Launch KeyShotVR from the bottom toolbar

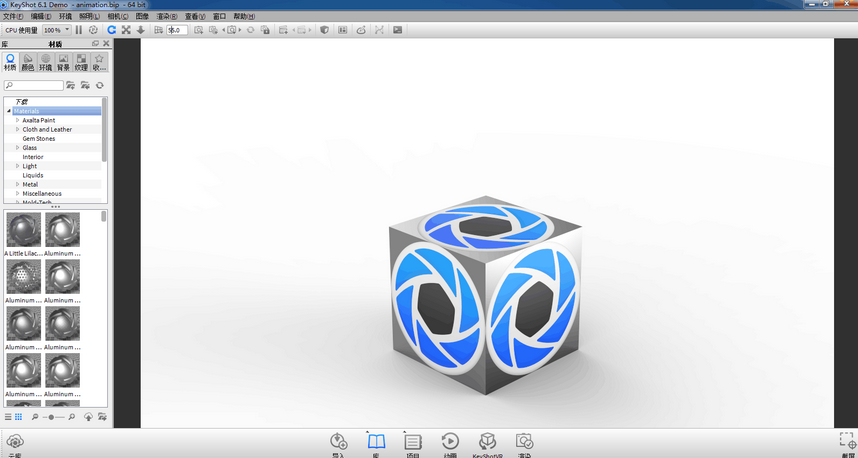click(x=487, y=441)
